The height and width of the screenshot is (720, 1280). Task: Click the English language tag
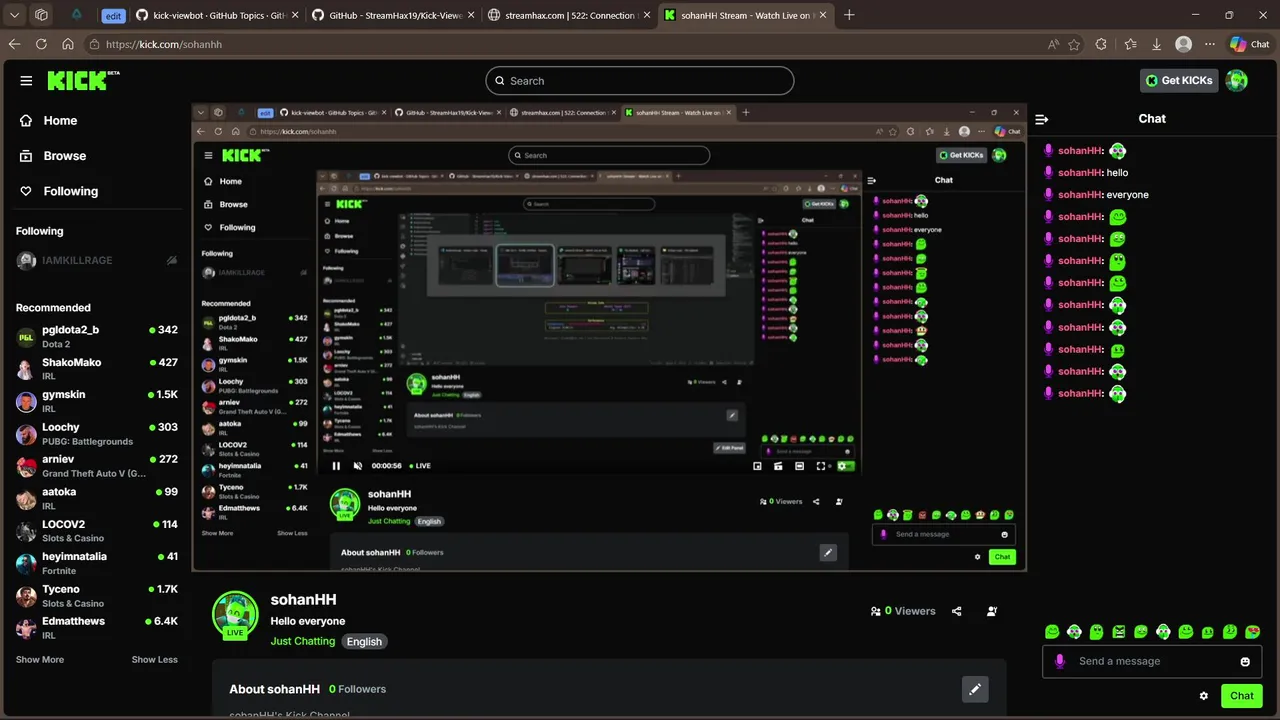(x=364, y=642)
